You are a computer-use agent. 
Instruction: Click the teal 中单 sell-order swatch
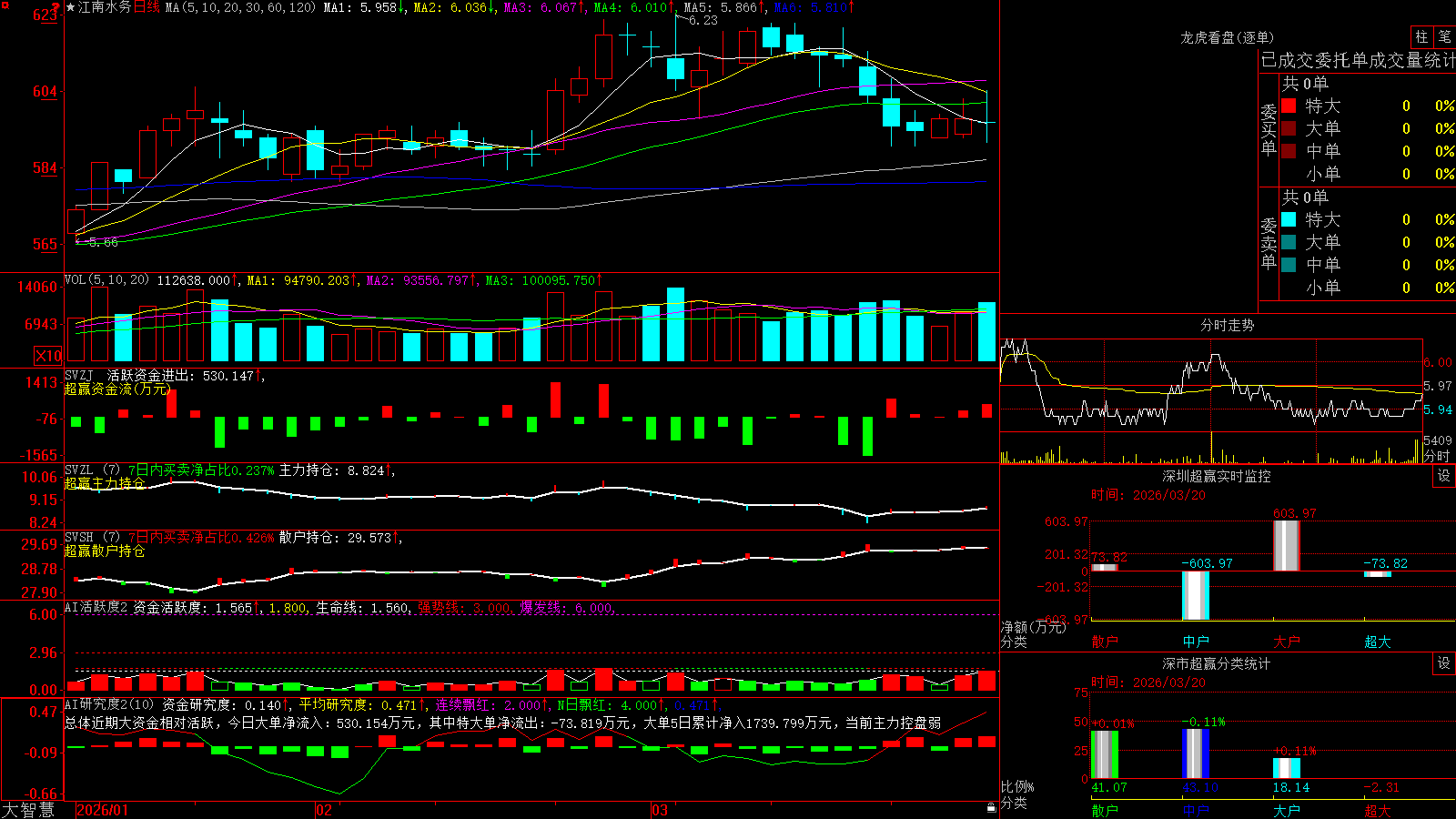(x=1289, y=265)
